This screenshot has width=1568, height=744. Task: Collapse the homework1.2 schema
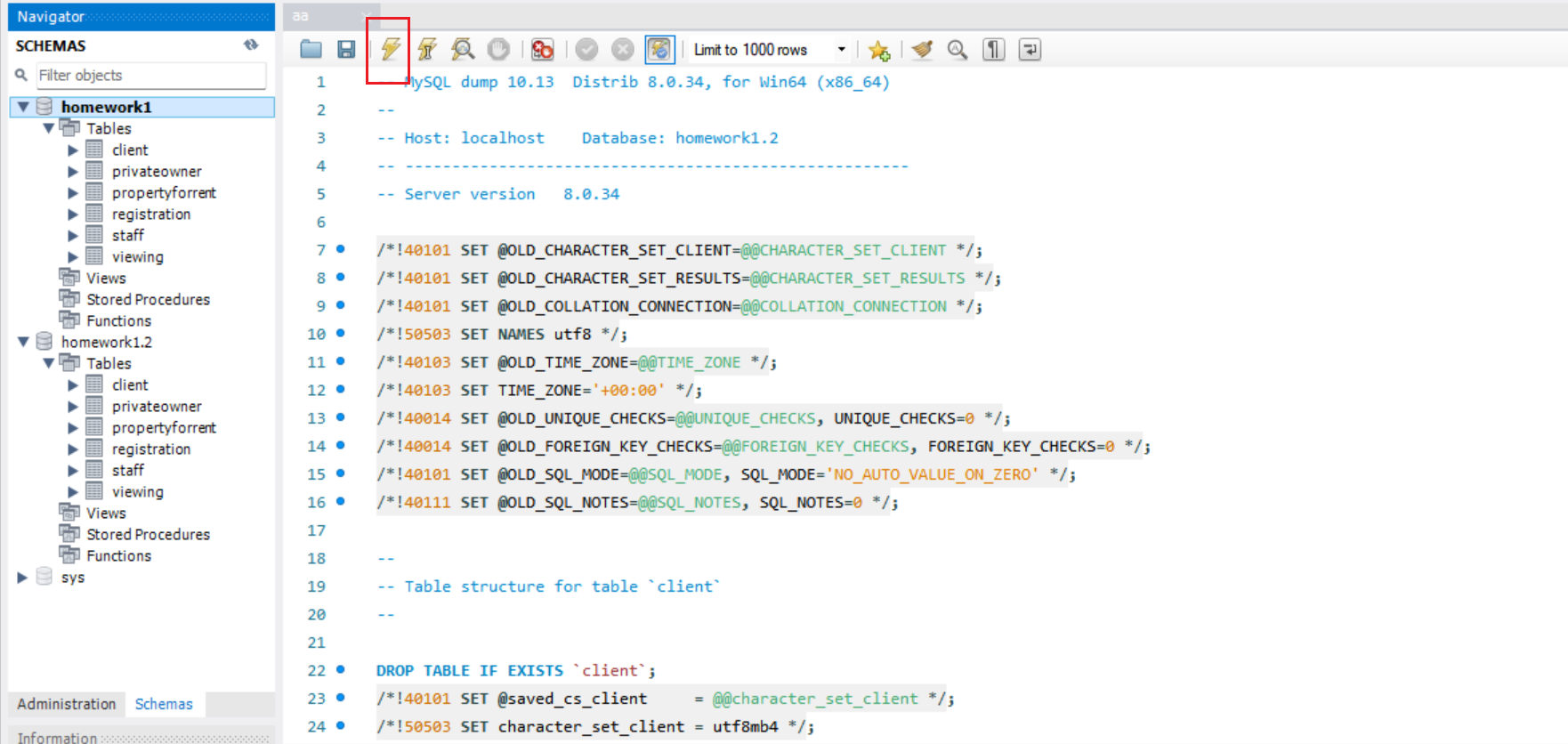coord(24,342)
